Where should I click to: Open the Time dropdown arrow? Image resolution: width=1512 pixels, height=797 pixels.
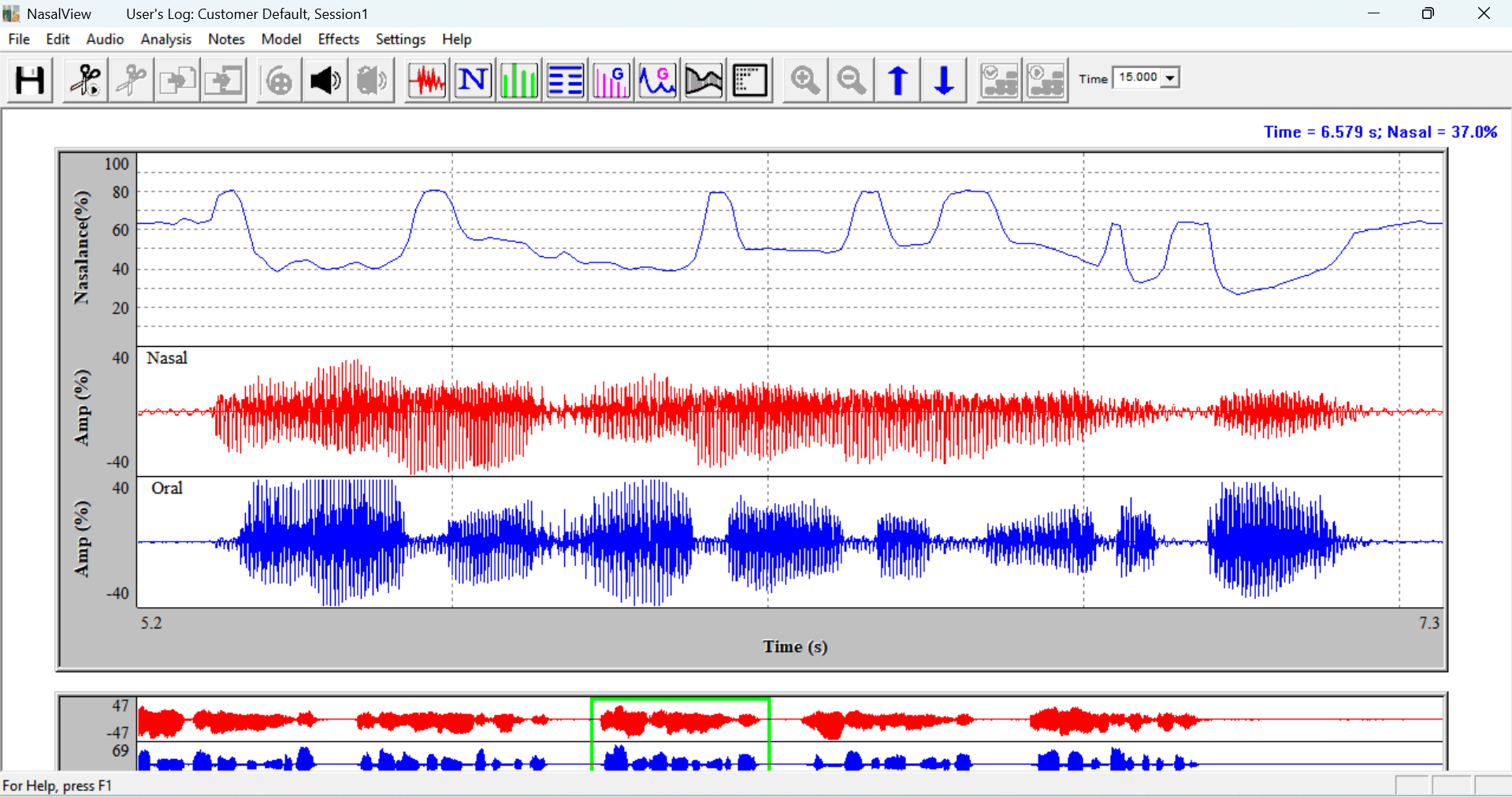(1170, 77)
